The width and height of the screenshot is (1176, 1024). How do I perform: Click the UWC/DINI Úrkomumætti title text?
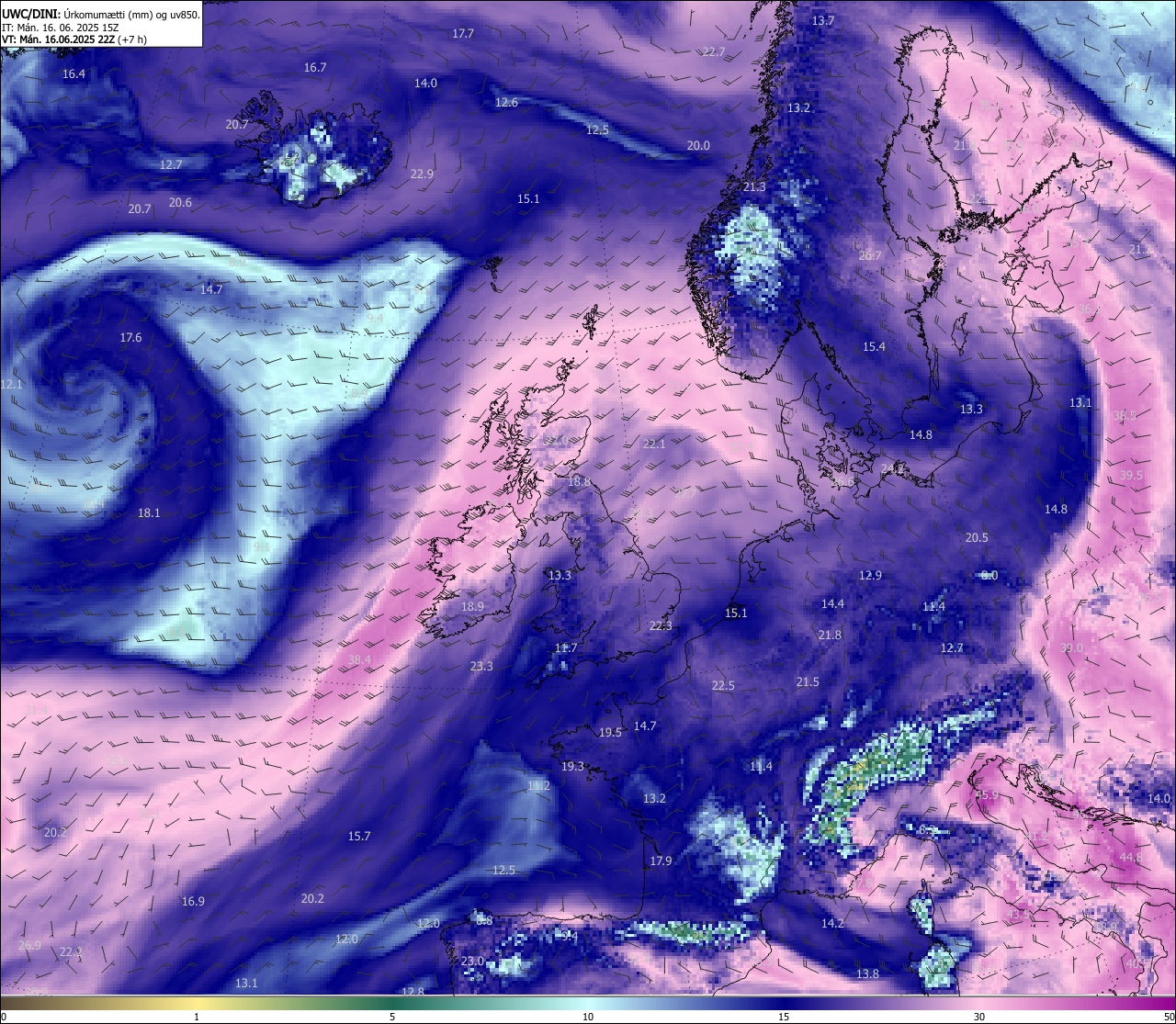(100, 14)
